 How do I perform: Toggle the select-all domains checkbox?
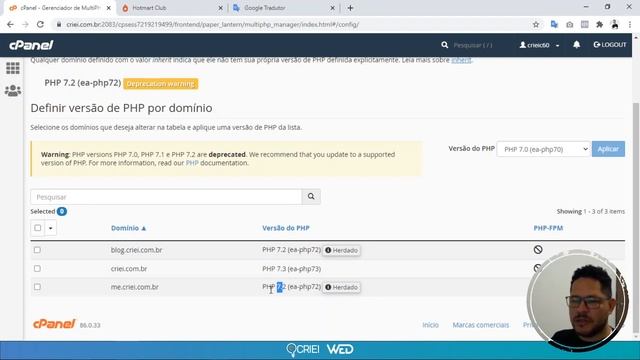[x=38, y=228]
